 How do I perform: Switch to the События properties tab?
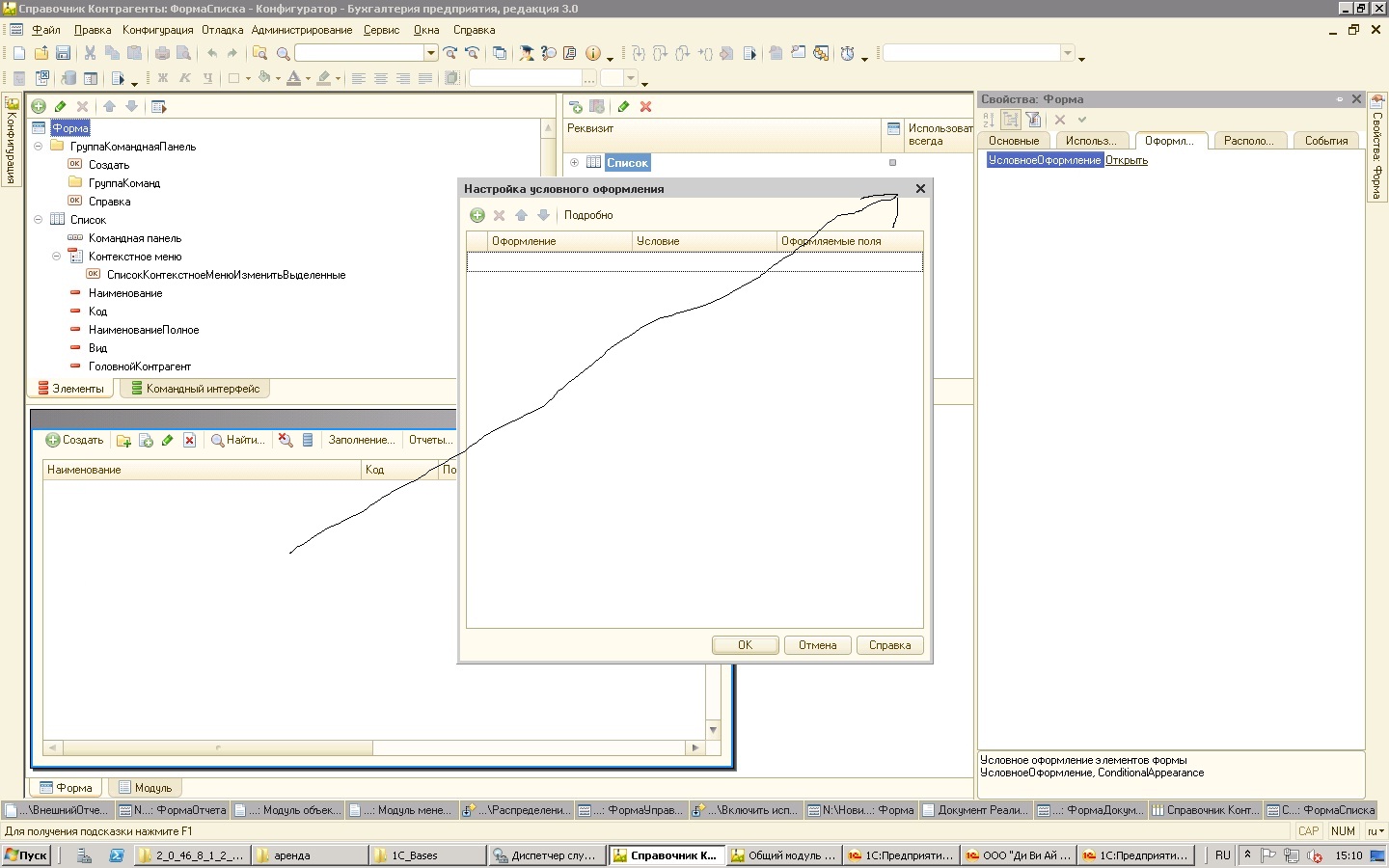(x=1326, y=141)
